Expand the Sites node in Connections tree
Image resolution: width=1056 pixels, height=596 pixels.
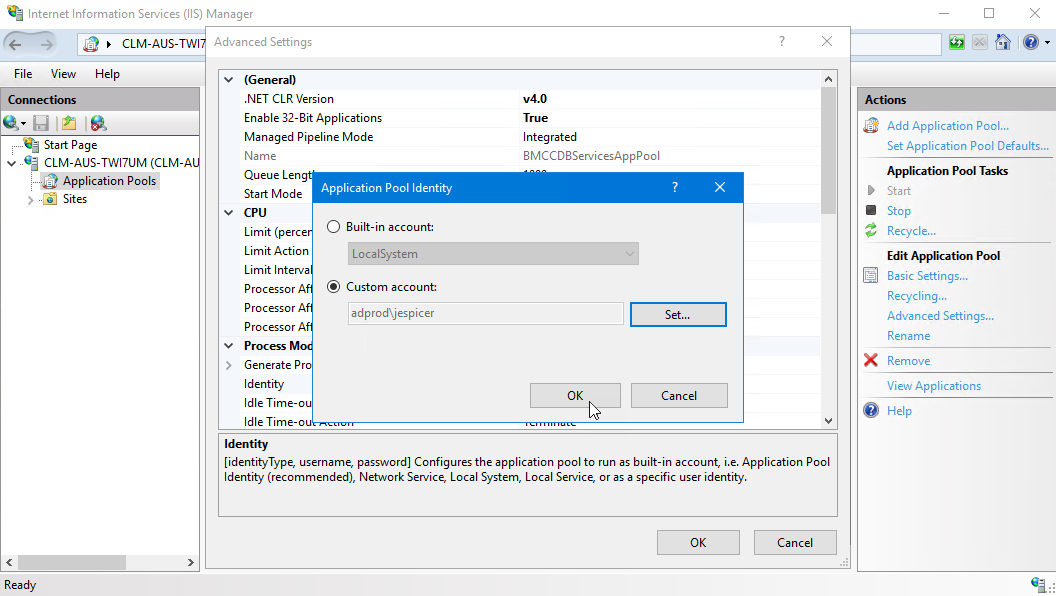31,200
